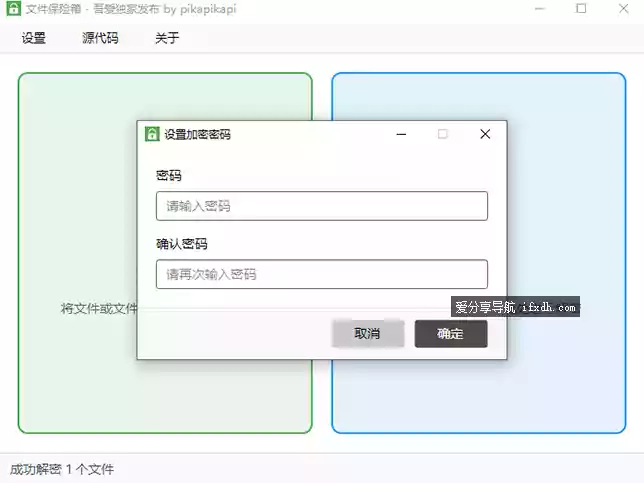
Task: Click the 密码 label above the first field
Action: coord(169,176)
